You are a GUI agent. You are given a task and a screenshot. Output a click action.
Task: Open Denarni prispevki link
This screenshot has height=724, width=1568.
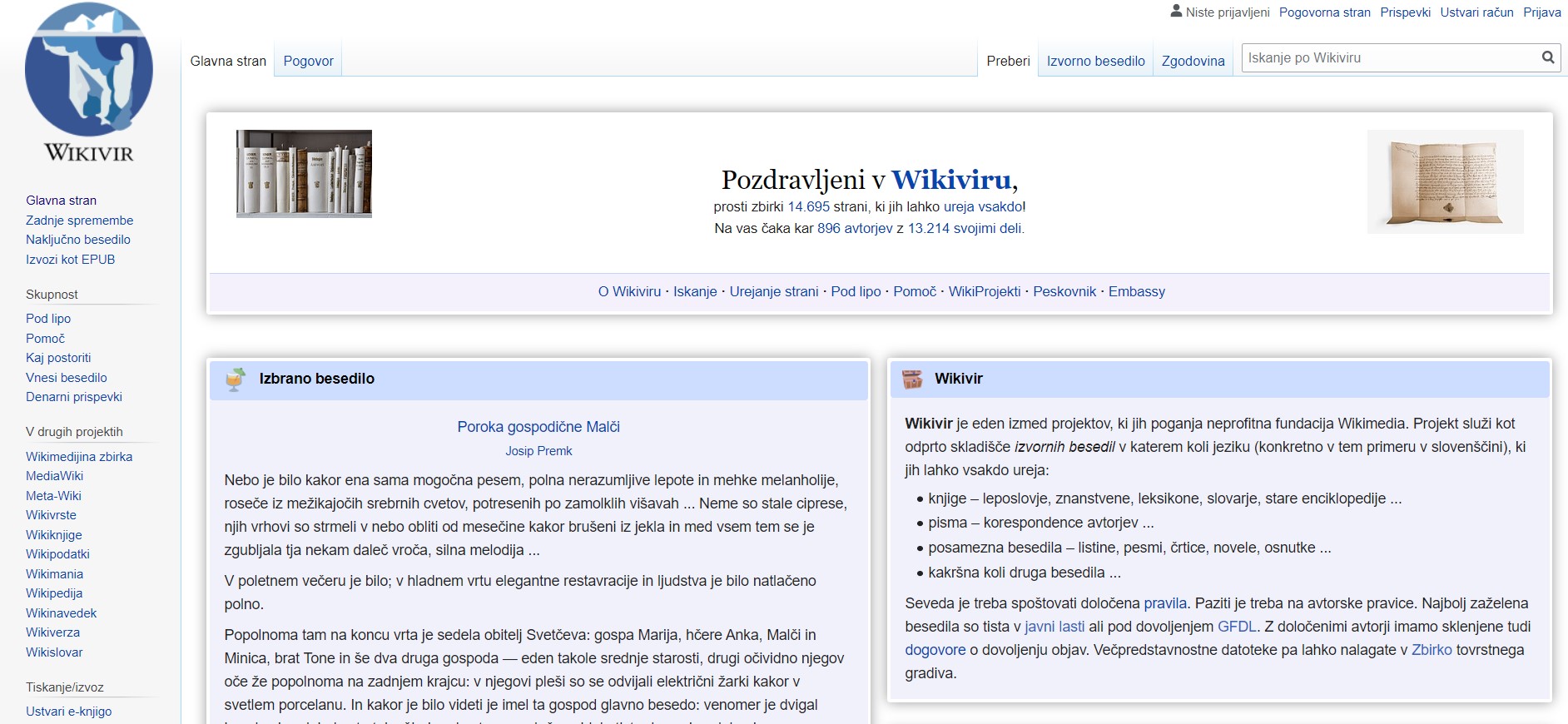(73, 397)
